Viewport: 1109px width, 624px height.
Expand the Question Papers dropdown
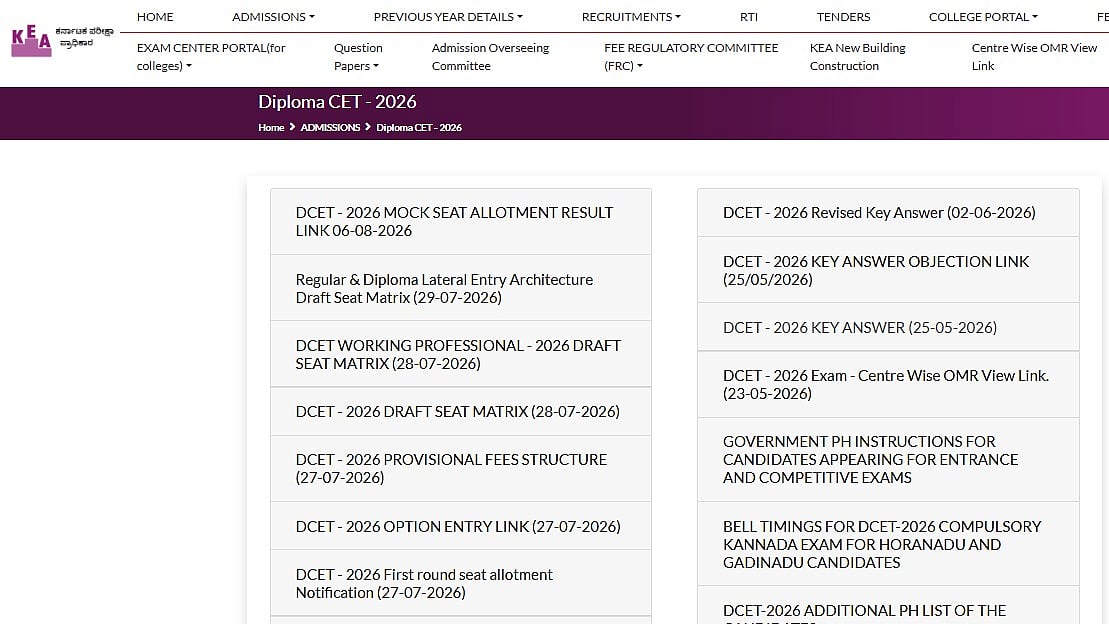pyautogui.click(x=358, y=57)
